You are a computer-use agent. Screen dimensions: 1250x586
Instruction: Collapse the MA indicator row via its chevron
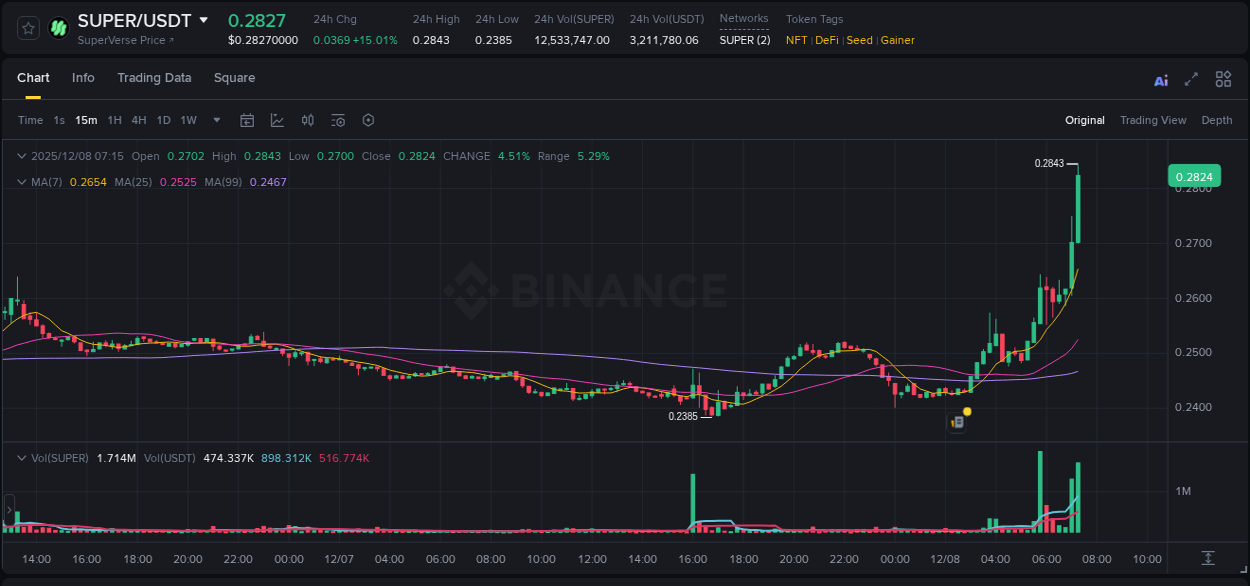click(x=21, y=181)
